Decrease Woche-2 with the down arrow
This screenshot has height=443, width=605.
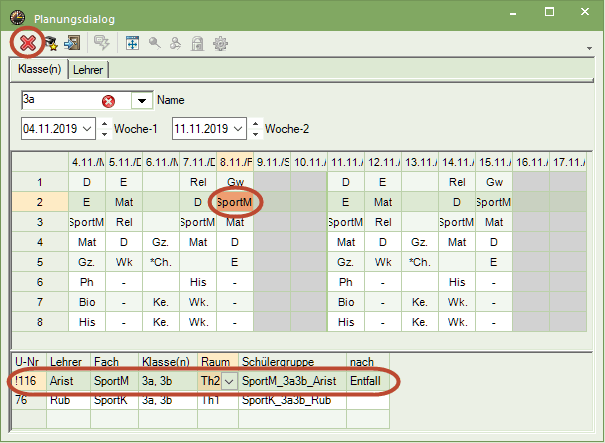pos(255,134)
